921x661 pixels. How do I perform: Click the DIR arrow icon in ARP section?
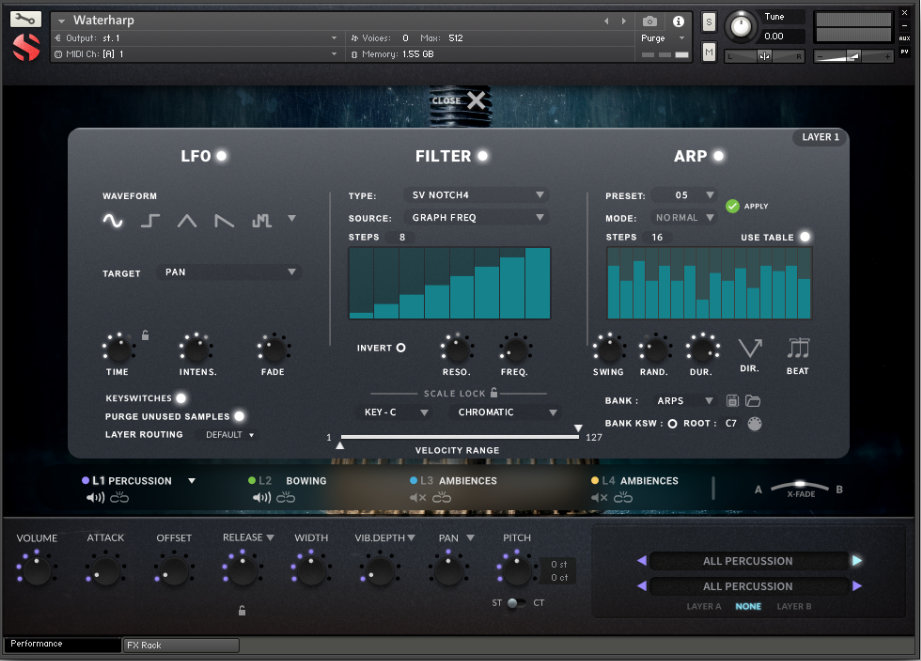750,348
